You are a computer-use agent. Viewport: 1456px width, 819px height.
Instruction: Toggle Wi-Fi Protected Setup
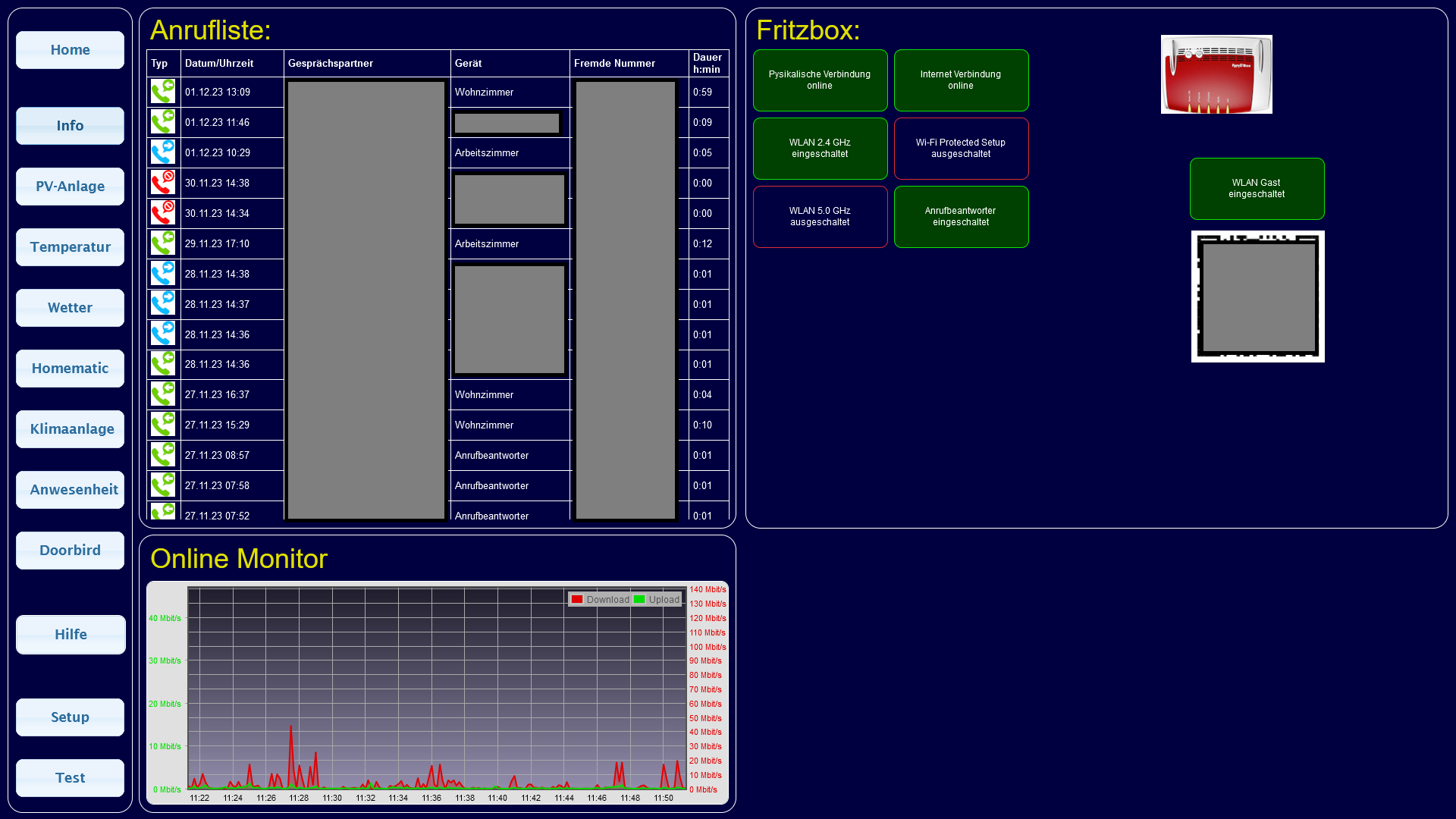[962, 149]
